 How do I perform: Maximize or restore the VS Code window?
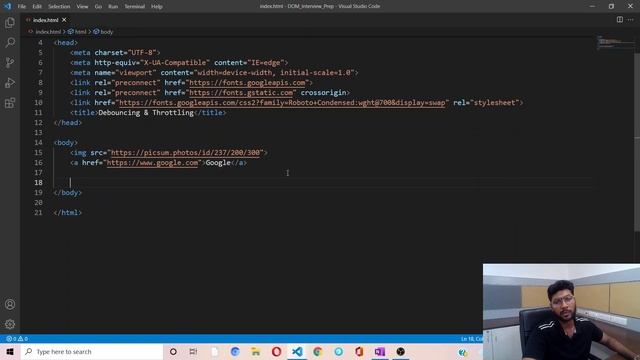(611, 6)
